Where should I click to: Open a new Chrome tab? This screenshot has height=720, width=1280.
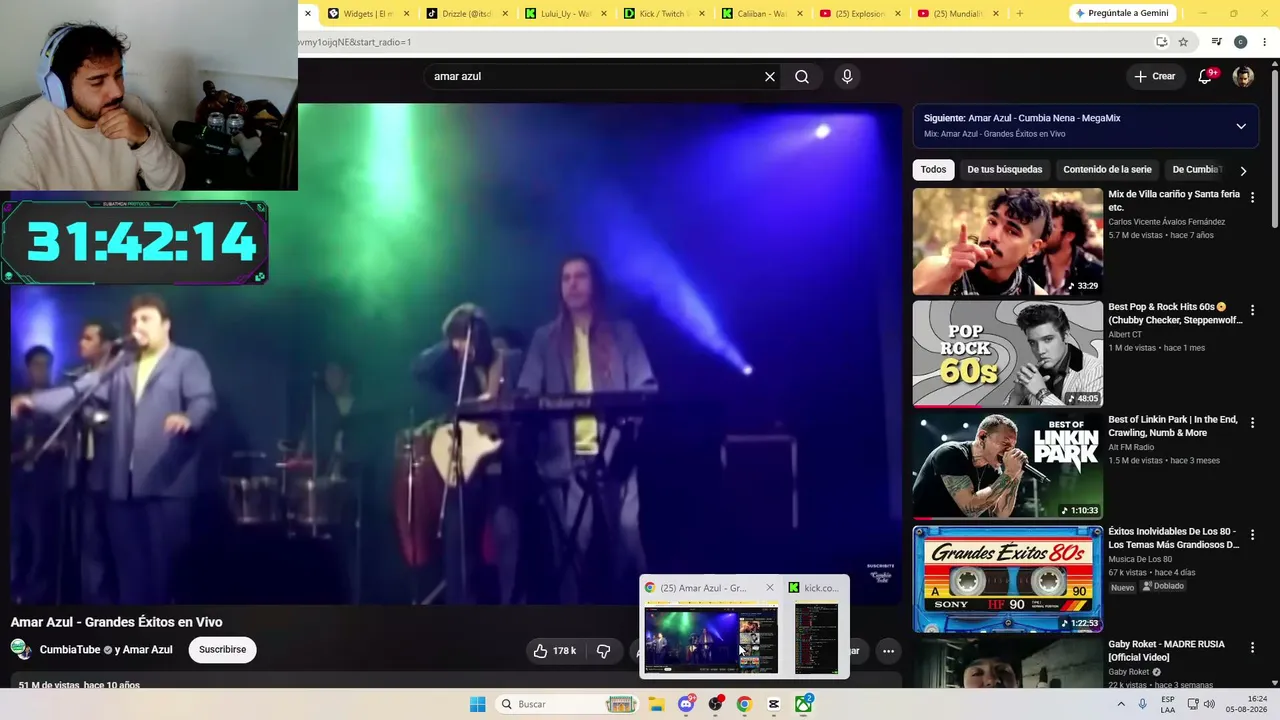[x=1020, y=13]
